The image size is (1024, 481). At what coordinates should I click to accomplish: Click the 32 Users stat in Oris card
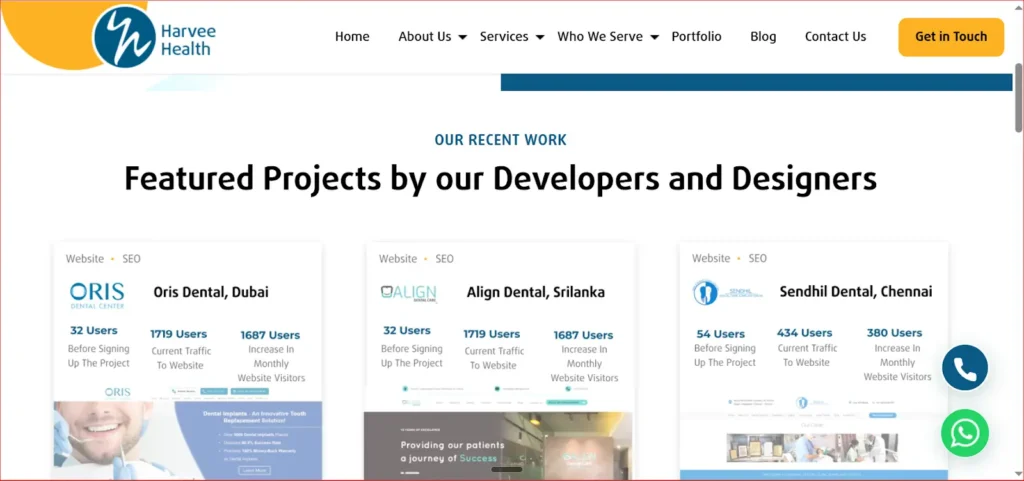tap(93, 330)
